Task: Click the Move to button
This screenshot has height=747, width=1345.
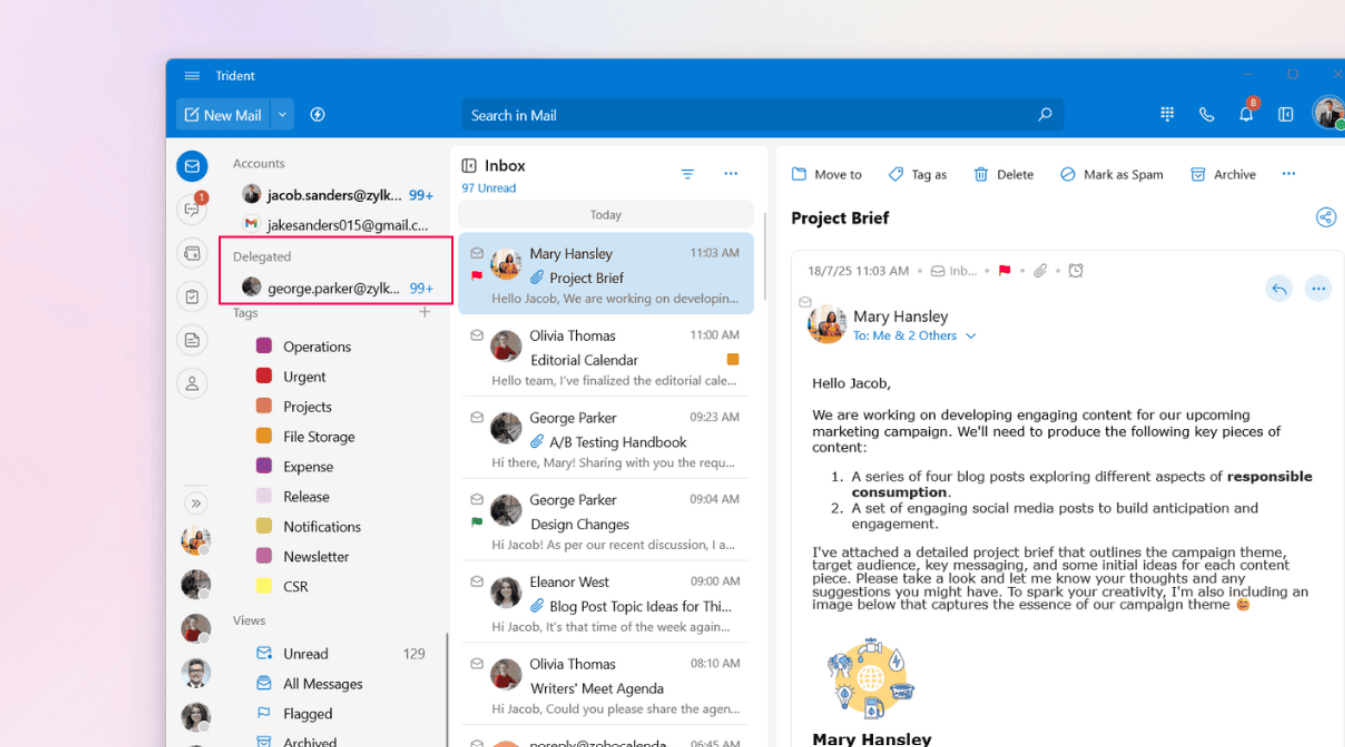Action: (x=826, y=174)
